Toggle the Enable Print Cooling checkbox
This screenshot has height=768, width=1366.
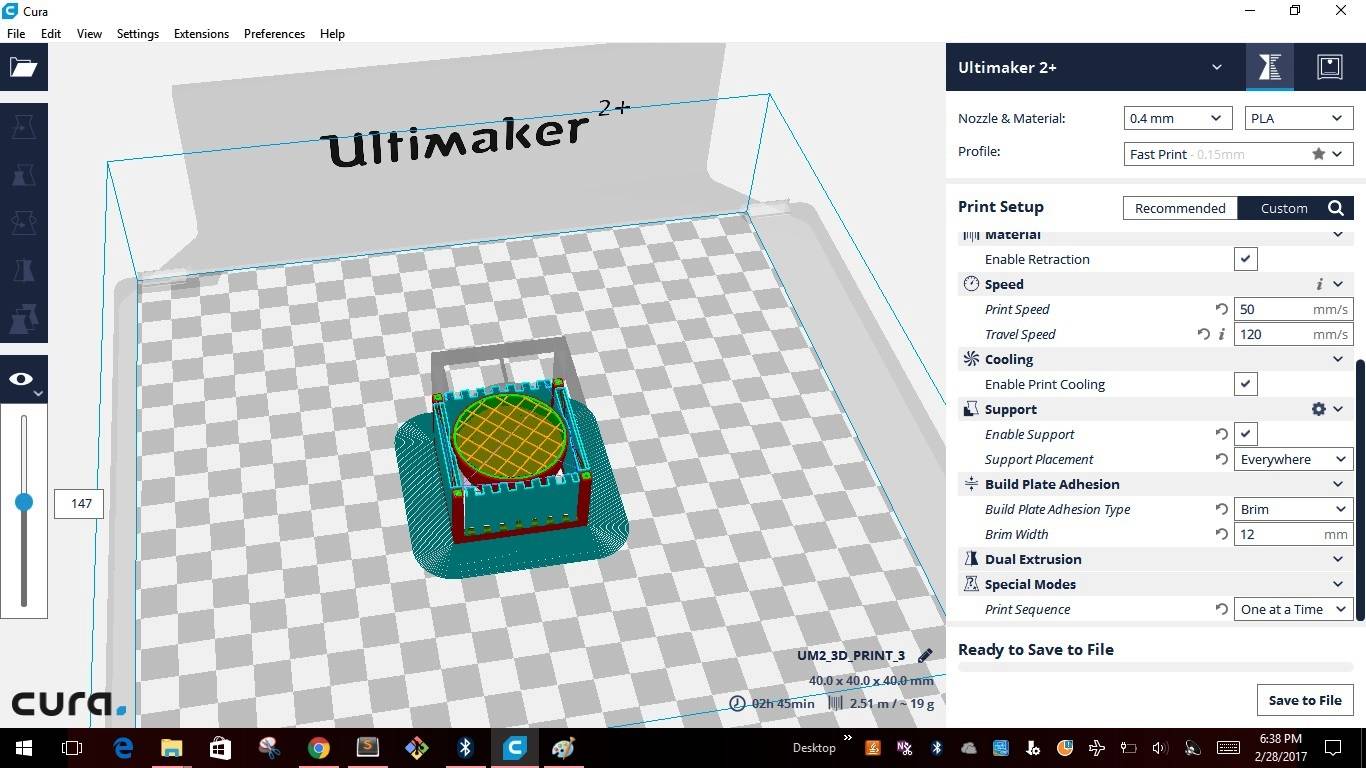pos(1245,384)
